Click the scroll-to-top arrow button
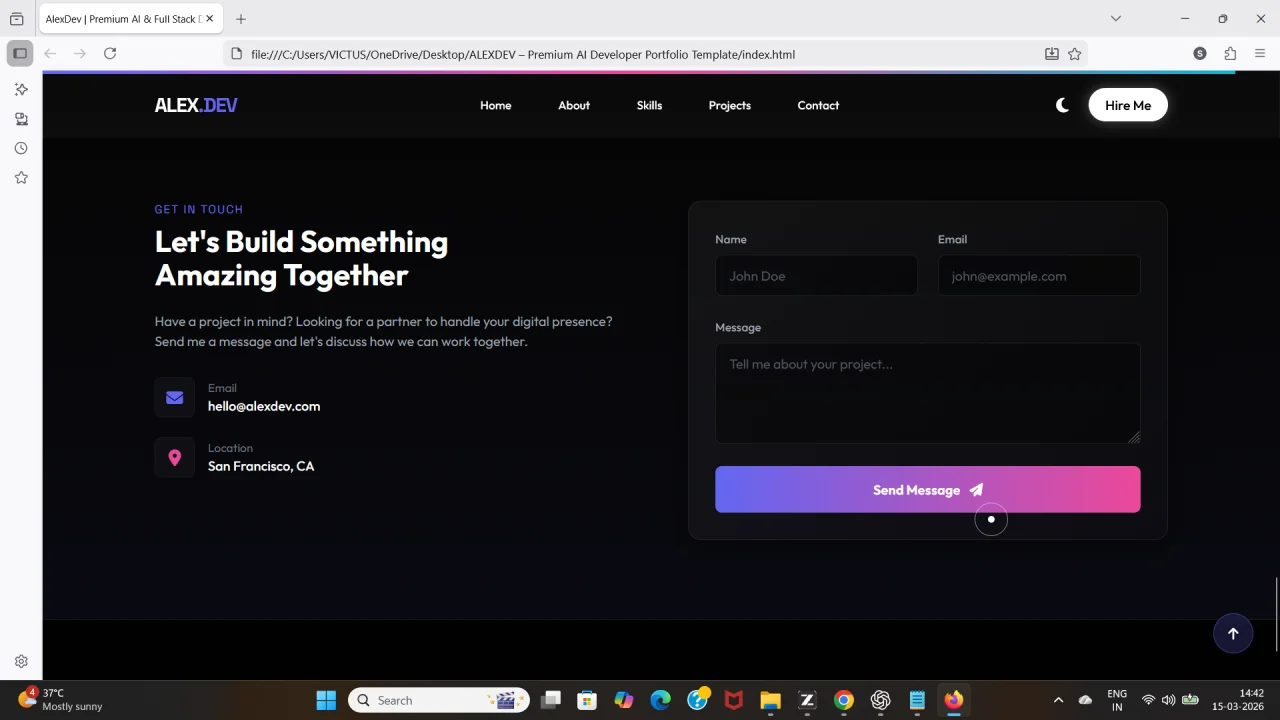Viewport: 1280px width, 720px height. [x=1233, y=633]
